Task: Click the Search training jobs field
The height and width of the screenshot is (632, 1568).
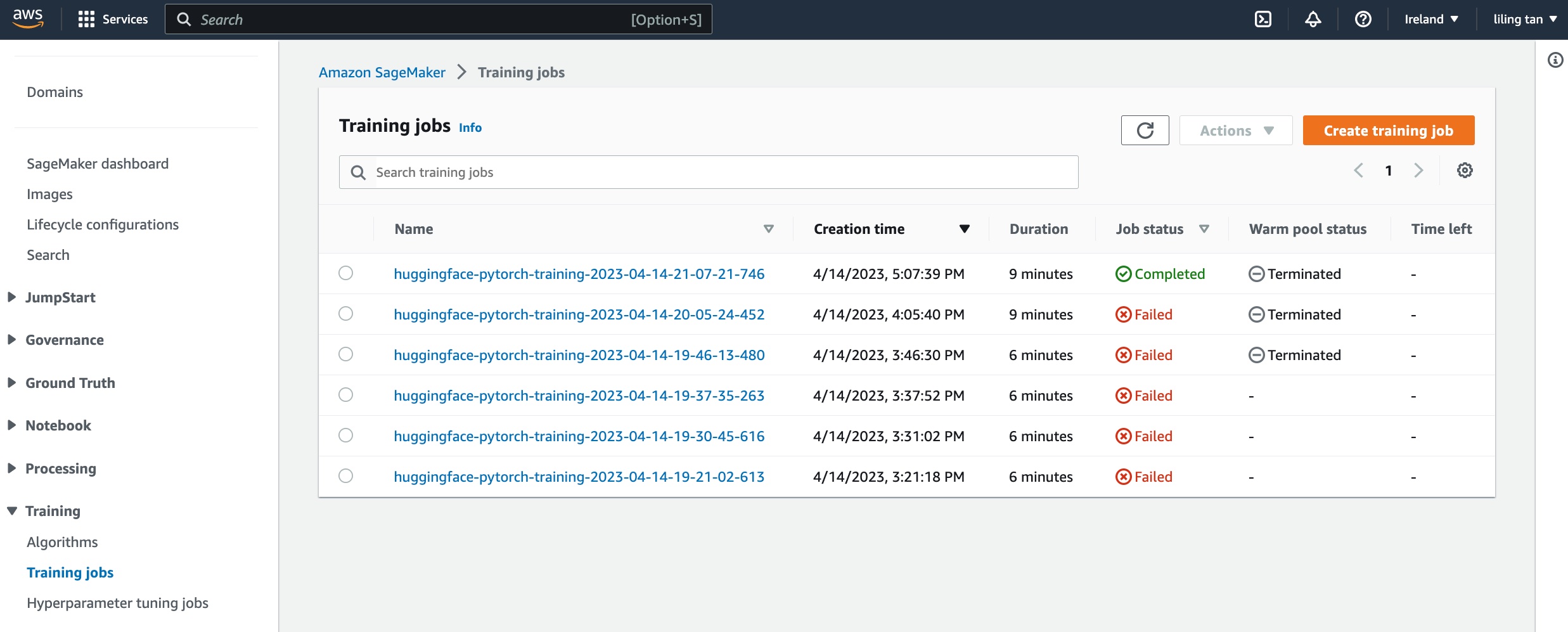Action: pyautogui.click(x=723, y=172)
